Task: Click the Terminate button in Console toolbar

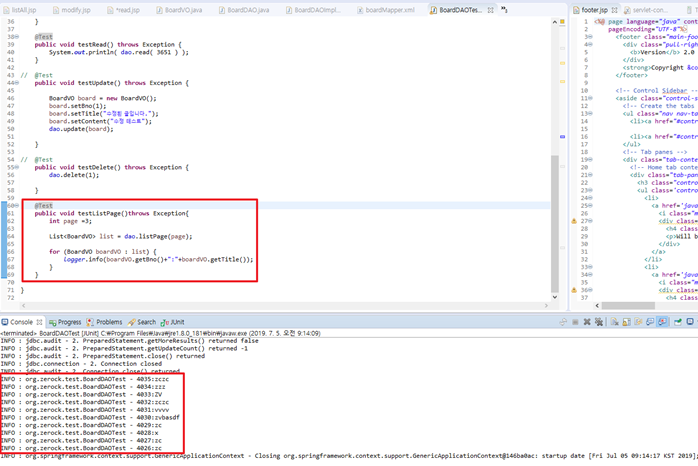Action: [x=575, y=322]
